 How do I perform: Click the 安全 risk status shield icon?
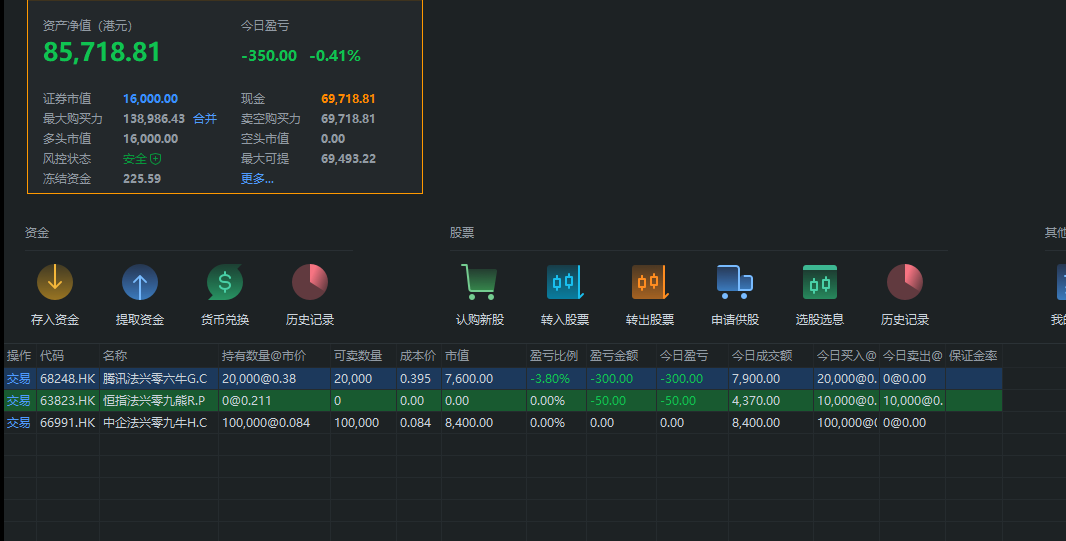pos(156,158)
